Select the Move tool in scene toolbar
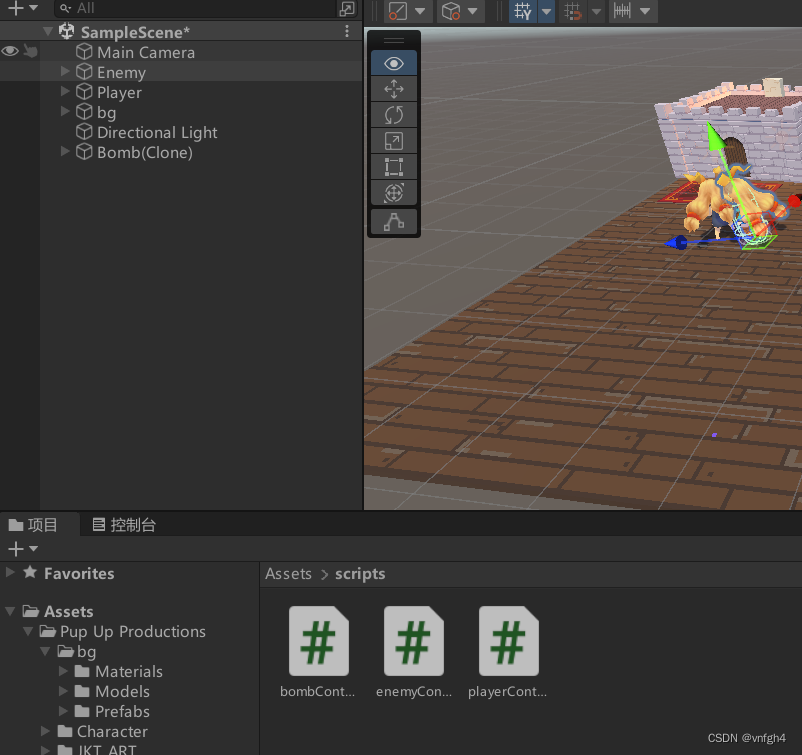 tap(393, 89)
